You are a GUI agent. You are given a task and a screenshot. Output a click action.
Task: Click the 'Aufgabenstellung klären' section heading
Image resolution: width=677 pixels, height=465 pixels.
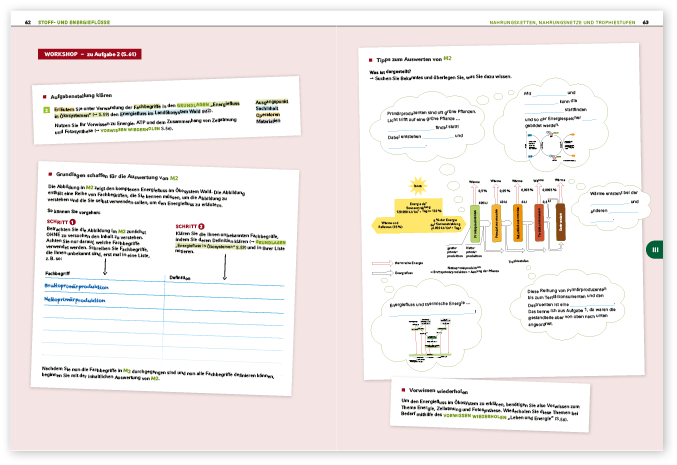pyautogui.click(x=93, y=94)
